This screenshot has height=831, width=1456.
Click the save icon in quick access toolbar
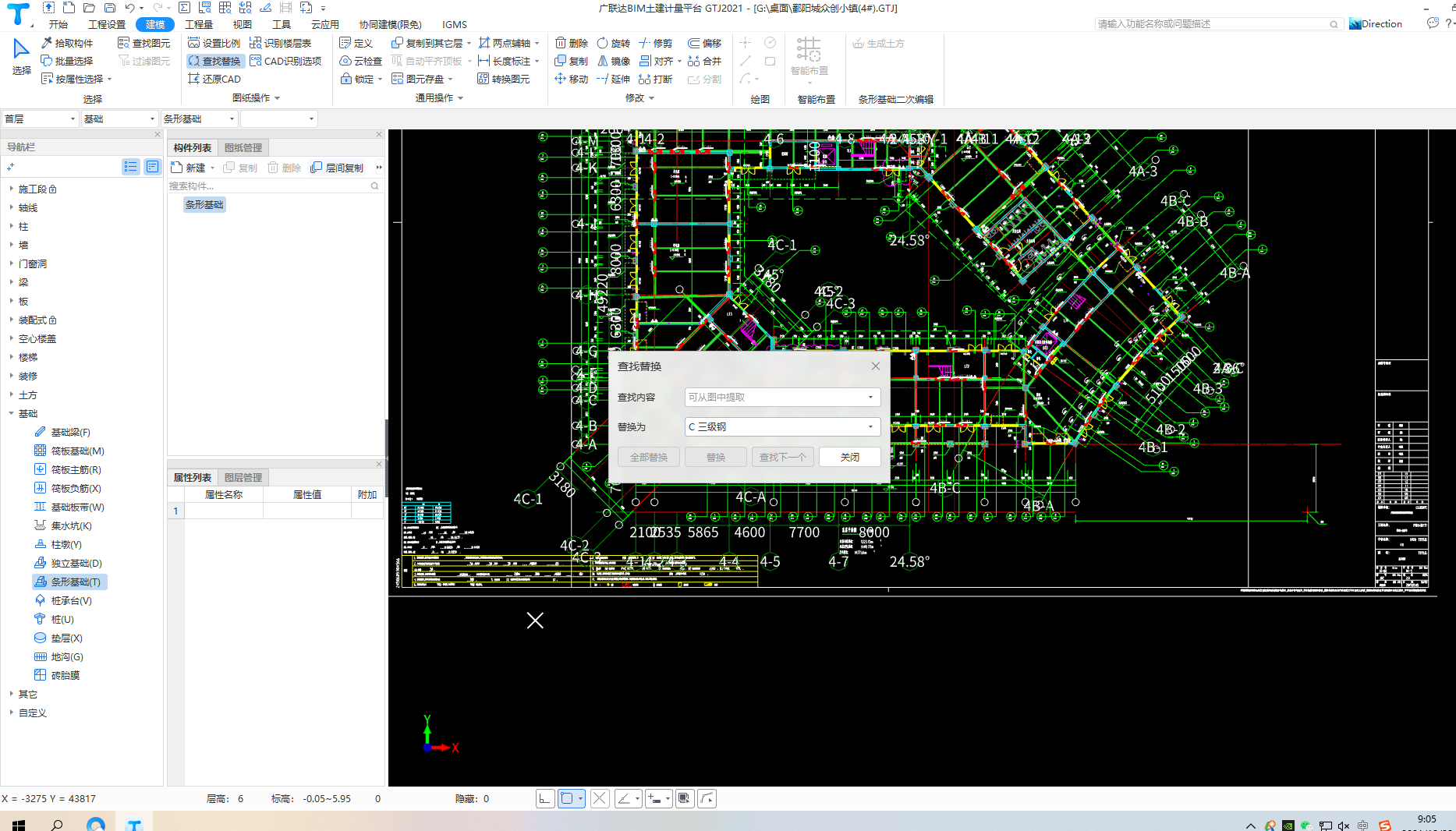110,8
